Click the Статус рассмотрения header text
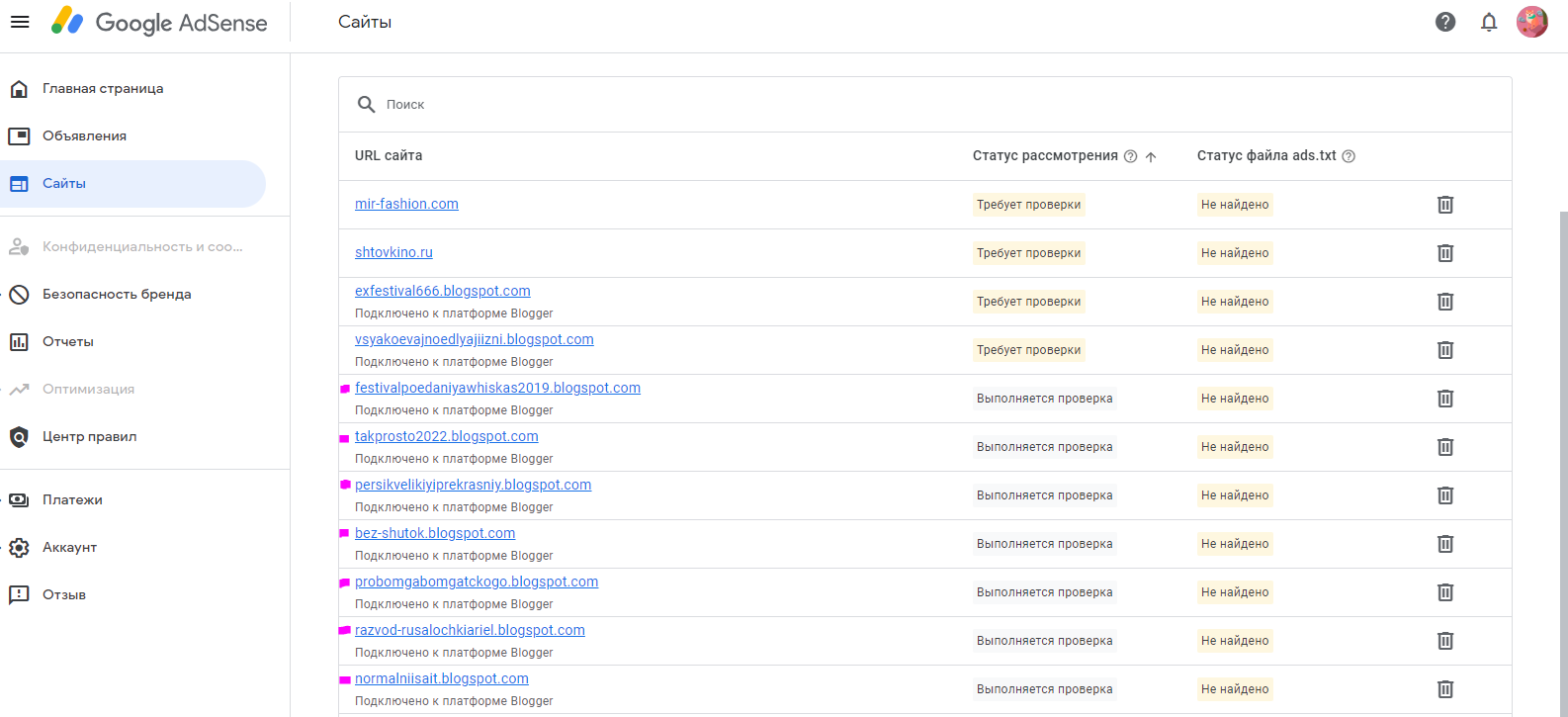Screen dimensions: 1568x717 (x=1045, y=155)
